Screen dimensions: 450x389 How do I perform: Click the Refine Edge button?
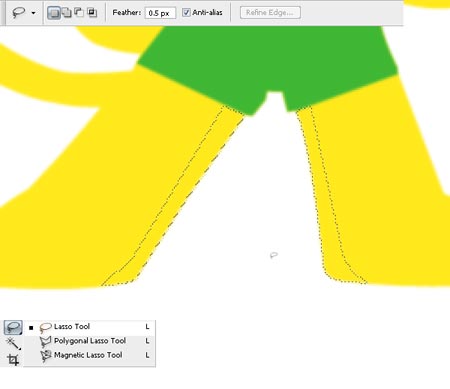coord(270,13)
